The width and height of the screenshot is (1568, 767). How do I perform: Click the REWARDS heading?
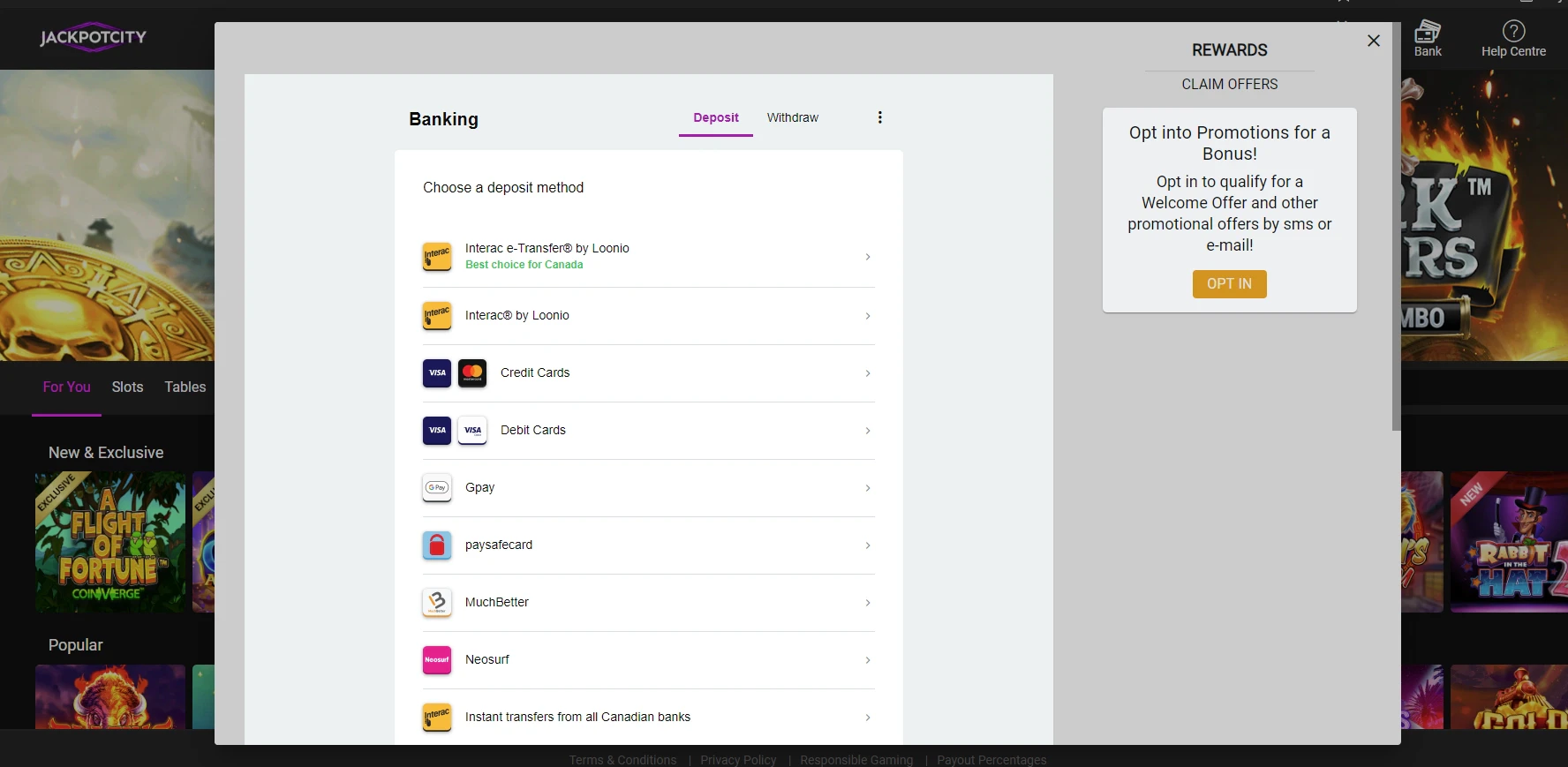click(x=1230, y=50)
